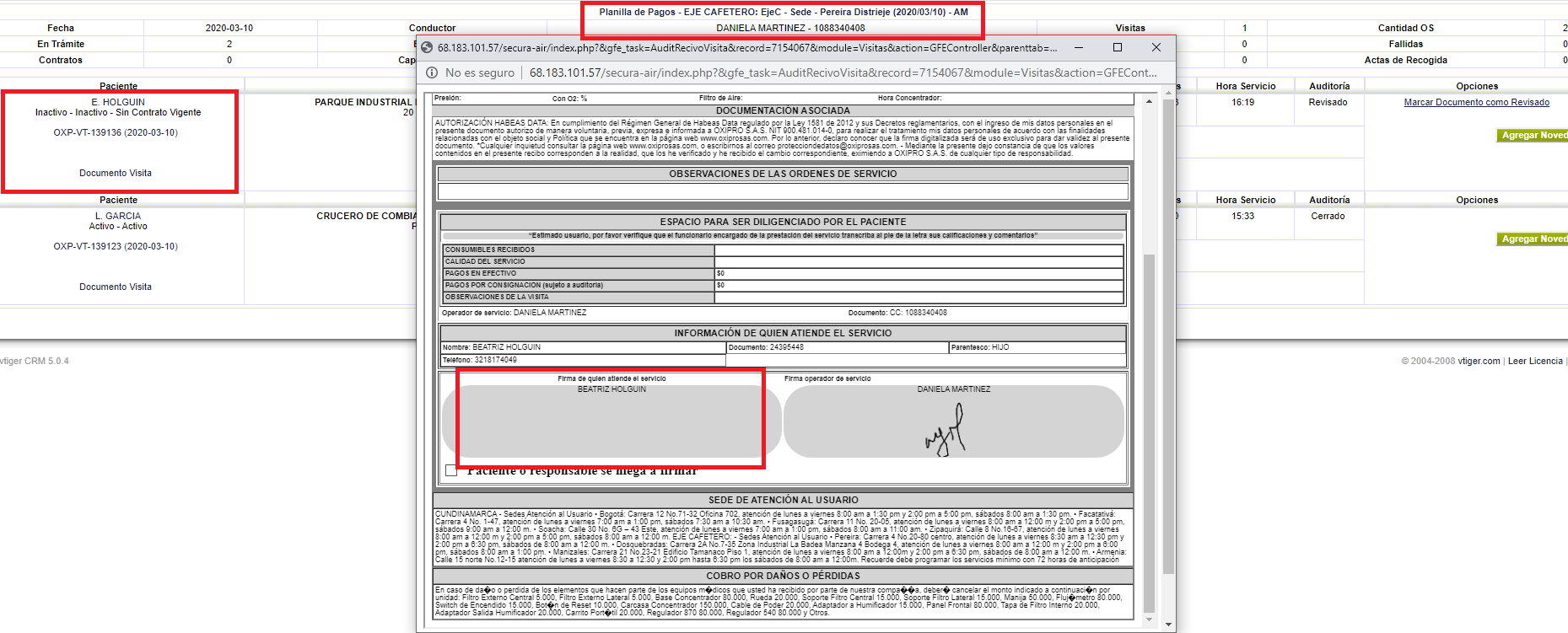Click 'Documento: 24395448' field
This screenshot has height=633, width=1568.
tap(838, 347)
